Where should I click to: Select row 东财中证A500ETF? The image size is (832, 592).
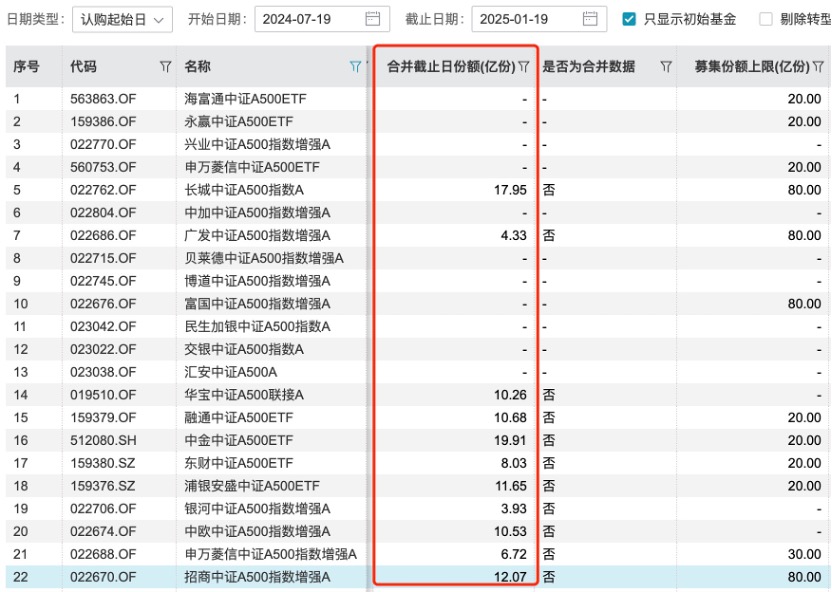[x=418, y=464]
